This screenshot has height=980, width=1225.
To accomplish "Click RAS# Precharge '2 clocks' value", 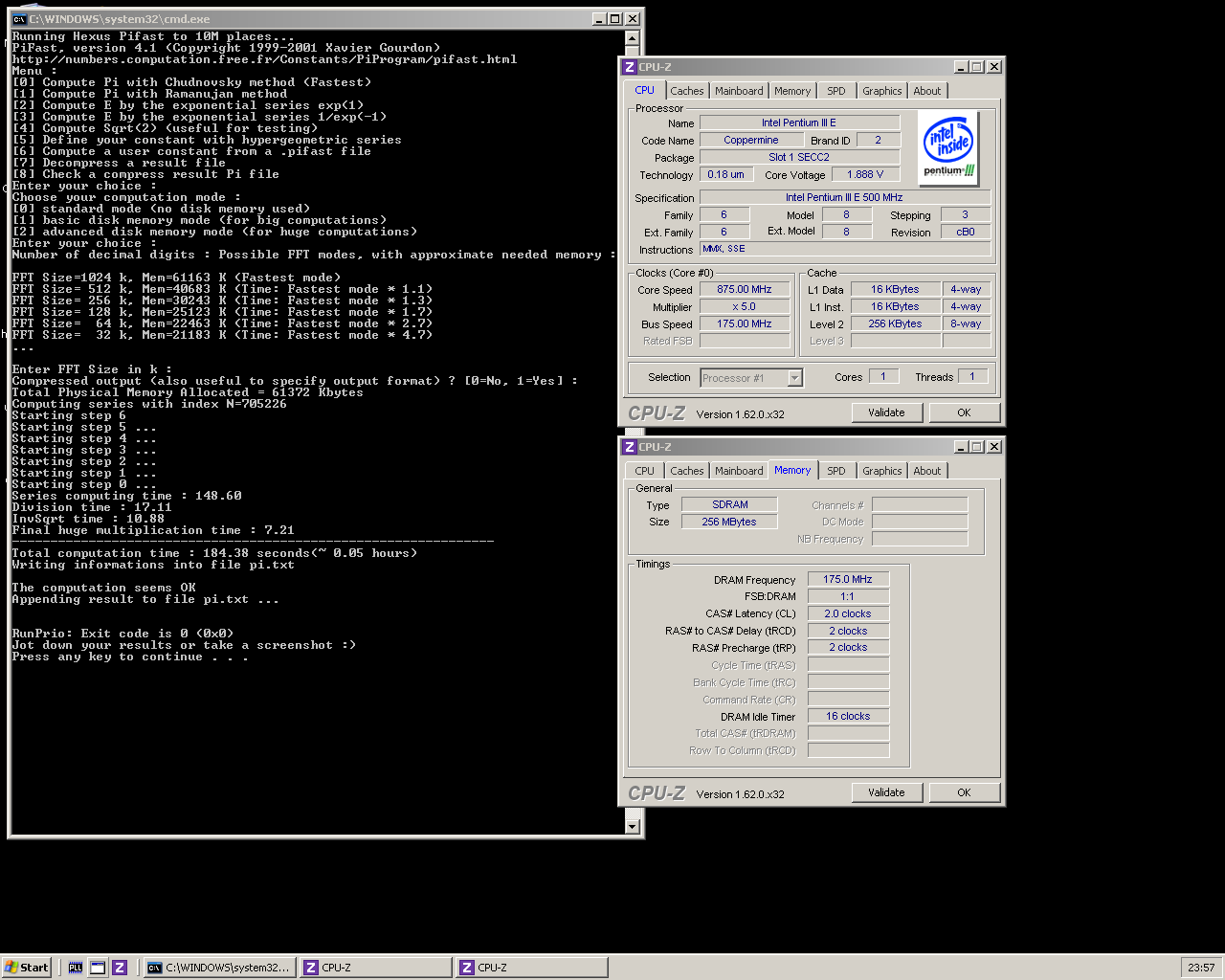I will (x=848, y=647).
